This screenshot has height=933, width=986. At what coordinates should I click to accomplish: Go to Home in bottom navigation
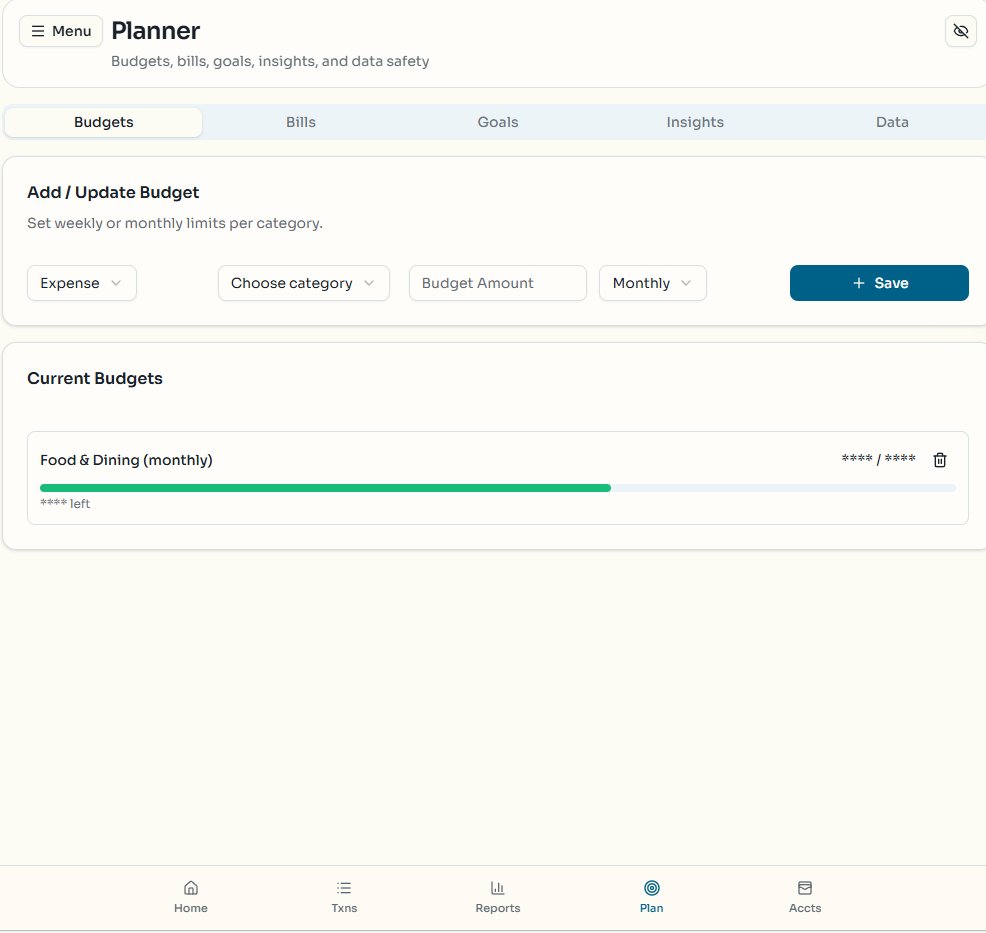191,897
